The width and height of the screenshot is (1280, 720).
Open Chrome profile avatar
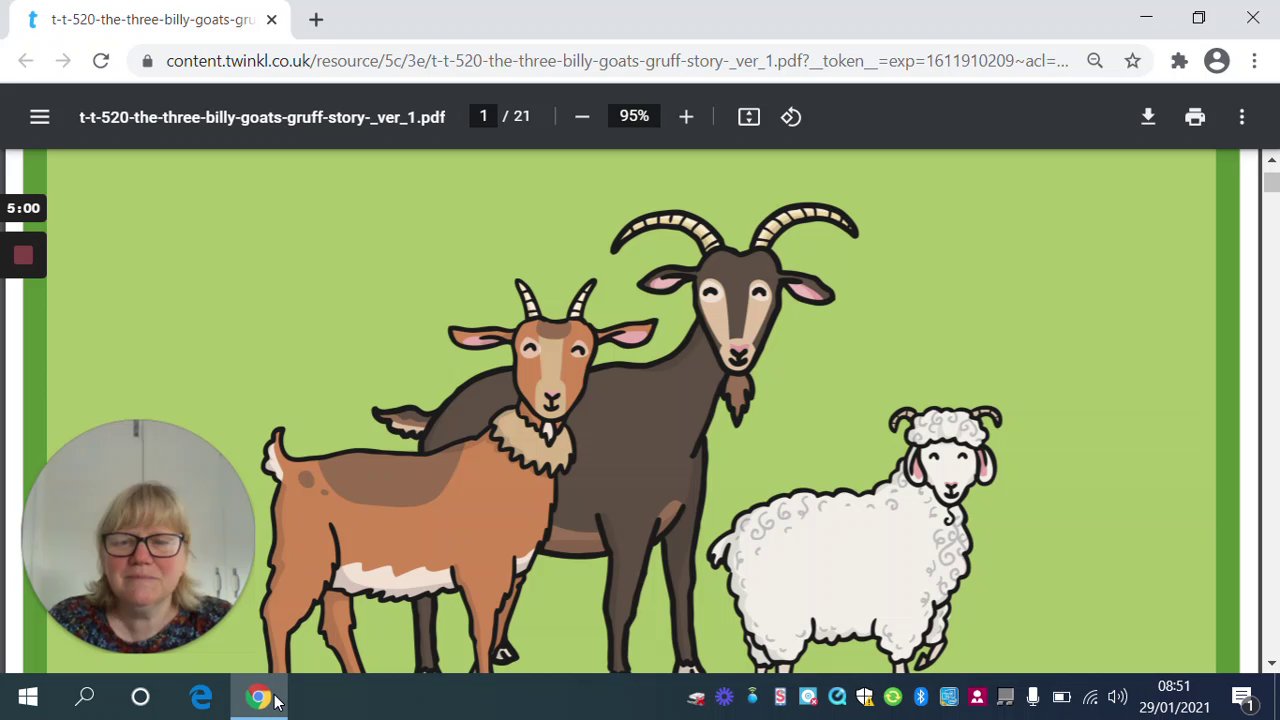(1217, 61)
